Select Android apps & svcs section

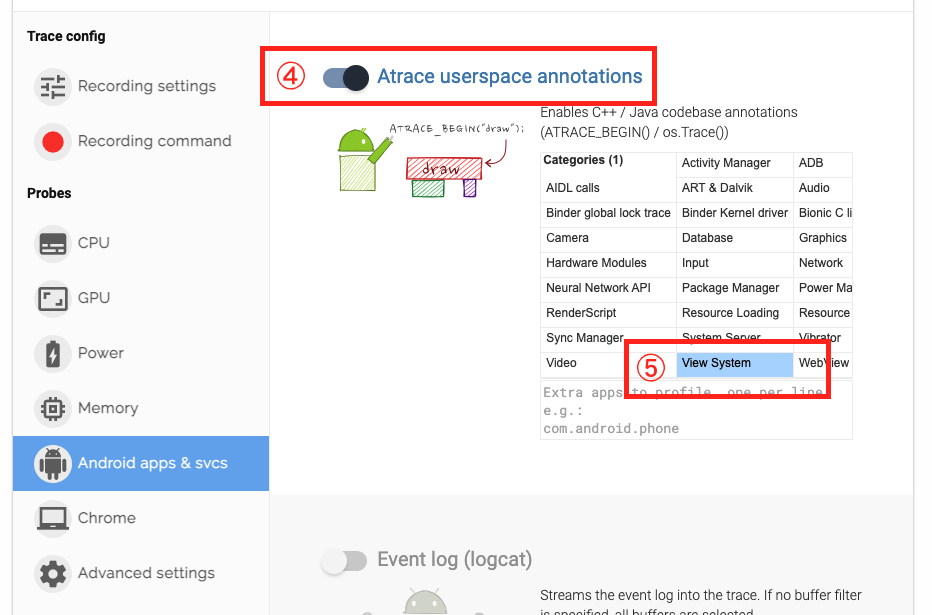click(x=141, y=463)
